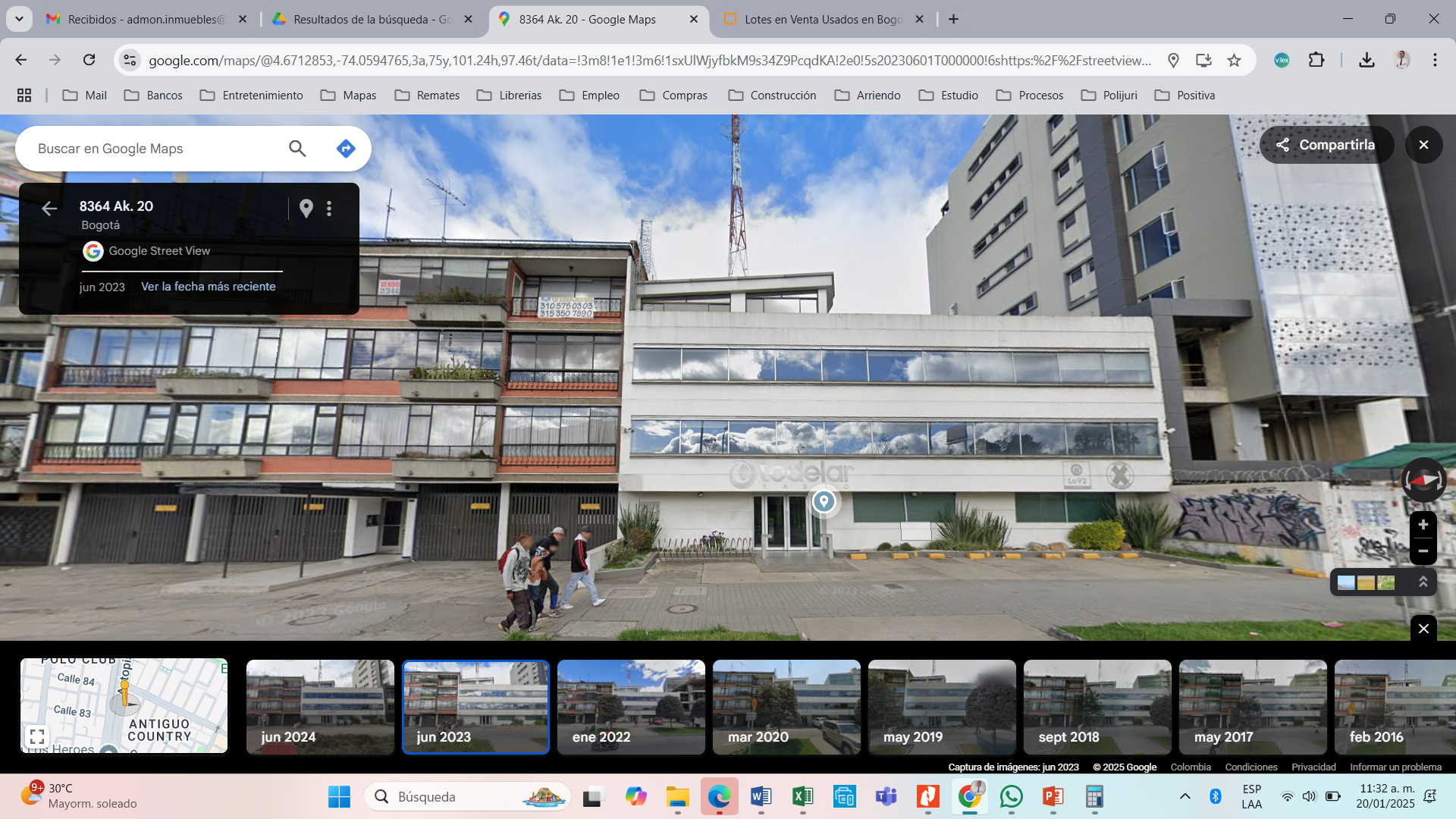Close the historical imagery strip
The height and width of the screenshot is (819, 1456).
pyautogui.click(x=1423, y=629)
